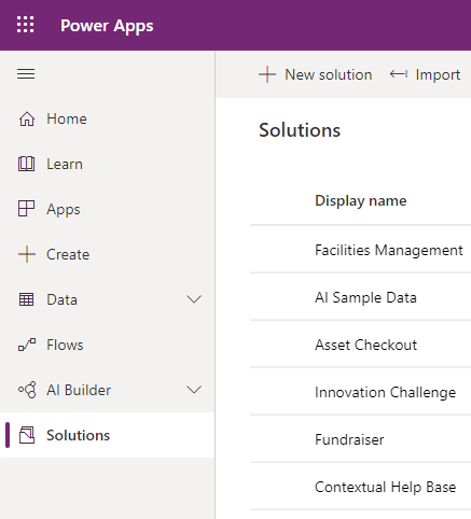The image size is (471, 519).
Task: Click the Home house icon
Action: 27,119
